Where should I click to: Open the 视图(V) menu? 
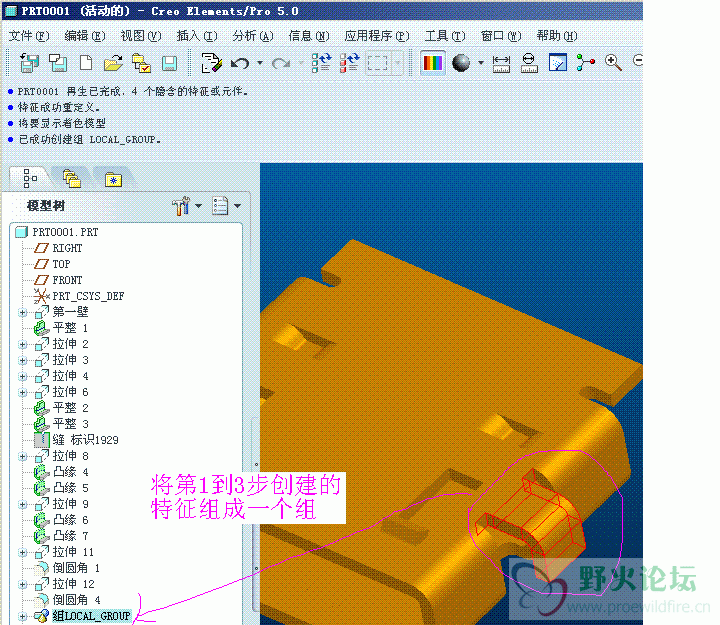[x=141, y=35]
